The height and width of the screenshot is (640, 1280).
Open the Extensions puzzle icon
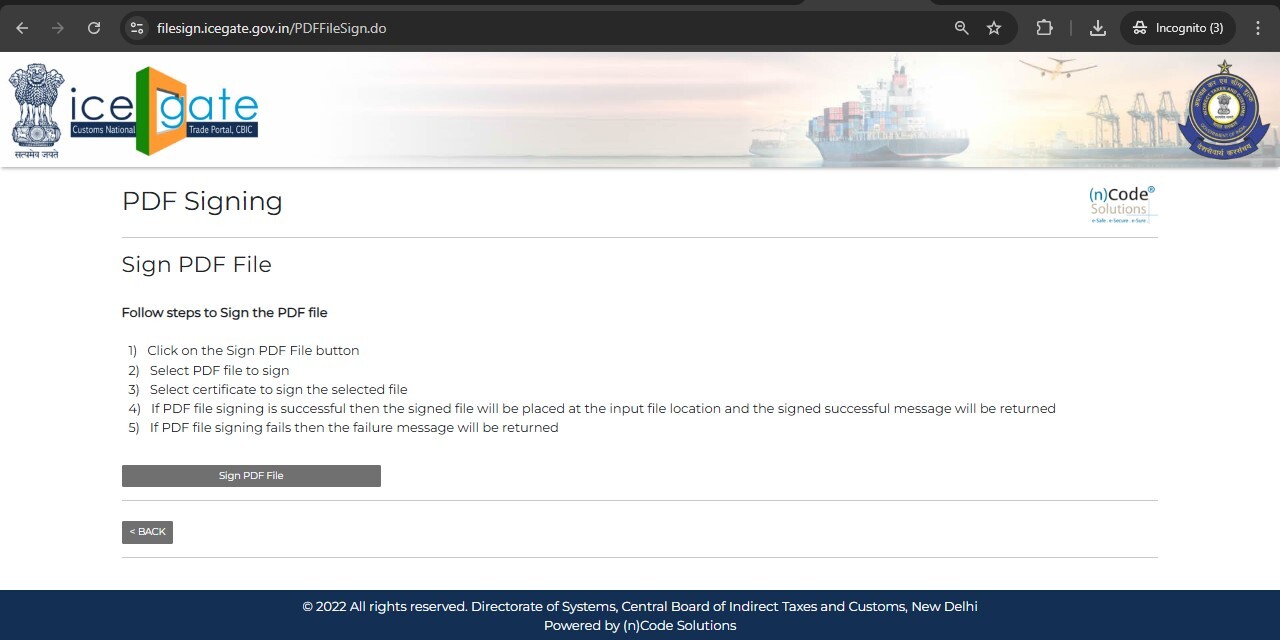(x=1044, y=28)
